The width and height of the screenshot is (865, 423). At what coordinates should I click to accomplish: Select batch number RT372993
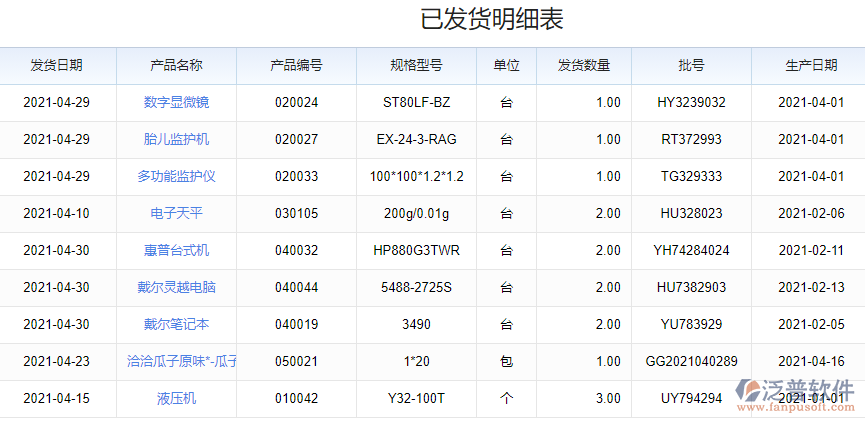pyautogui.click(x=691, y=140)
